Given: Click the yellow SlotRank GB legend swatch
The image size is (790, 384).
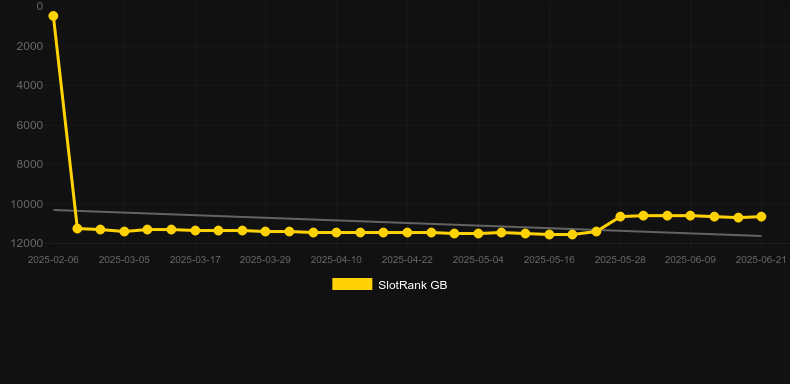Looking at the screenshot, I should (352, 284).
